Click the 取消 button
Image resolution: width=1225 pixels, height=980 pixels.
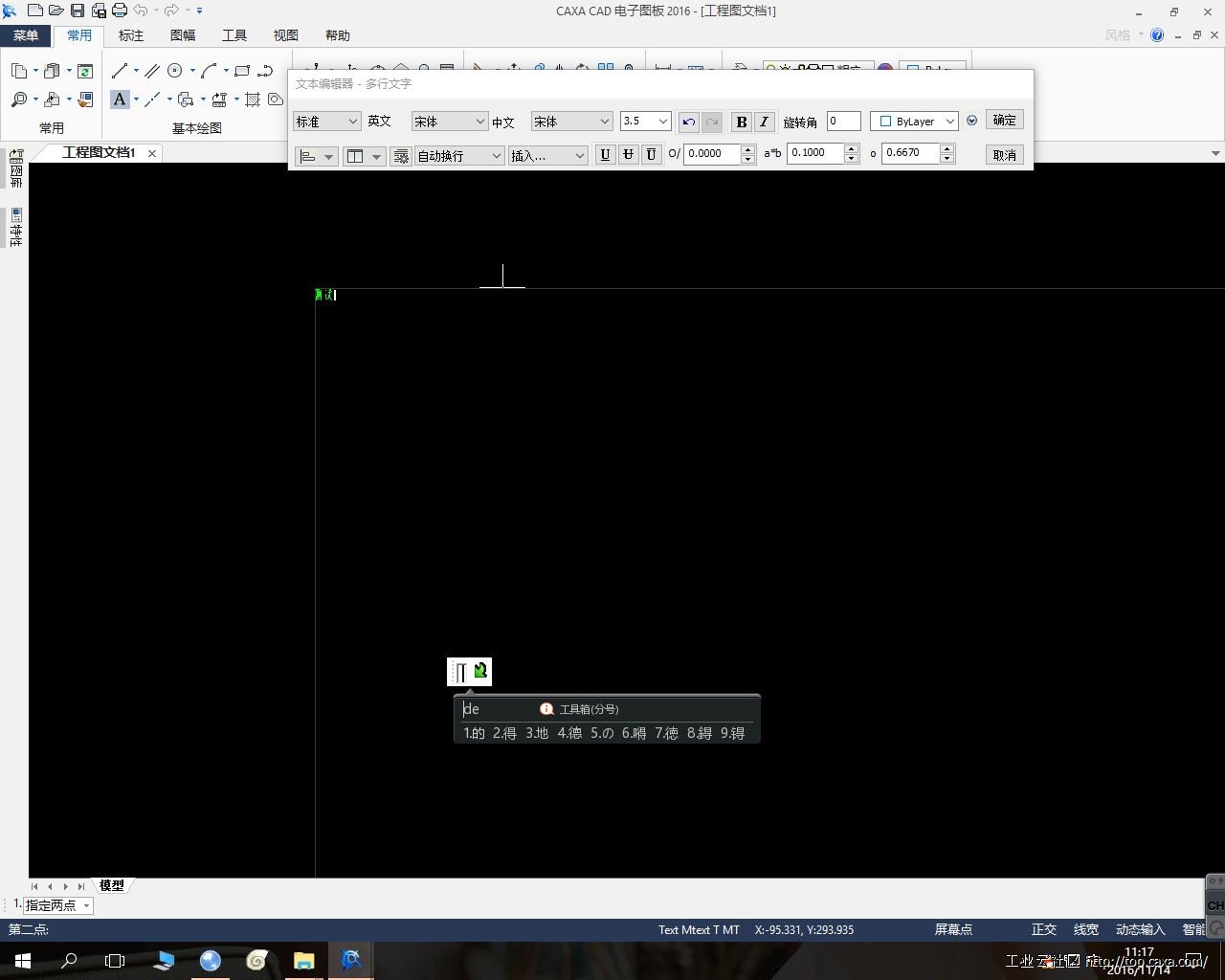tap(1004, 155)
